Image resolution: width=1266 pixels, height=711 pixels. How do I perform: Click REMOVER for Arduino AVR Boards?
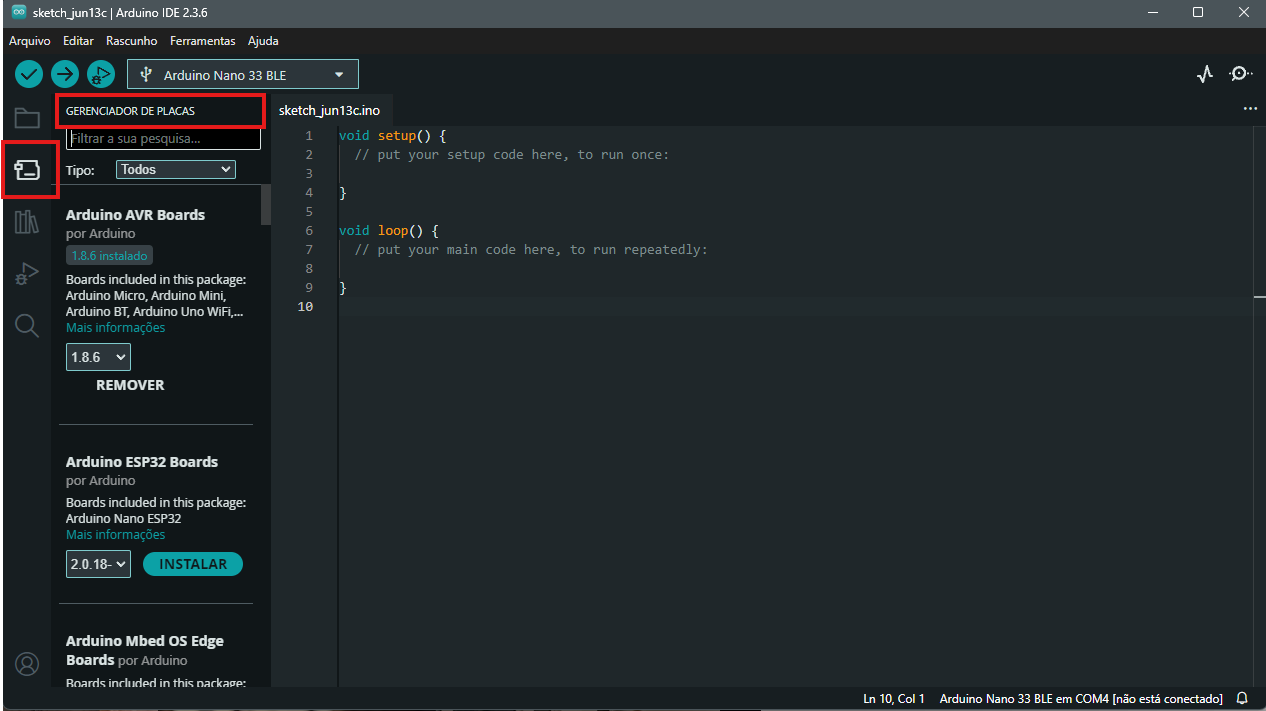coord(130,385)
